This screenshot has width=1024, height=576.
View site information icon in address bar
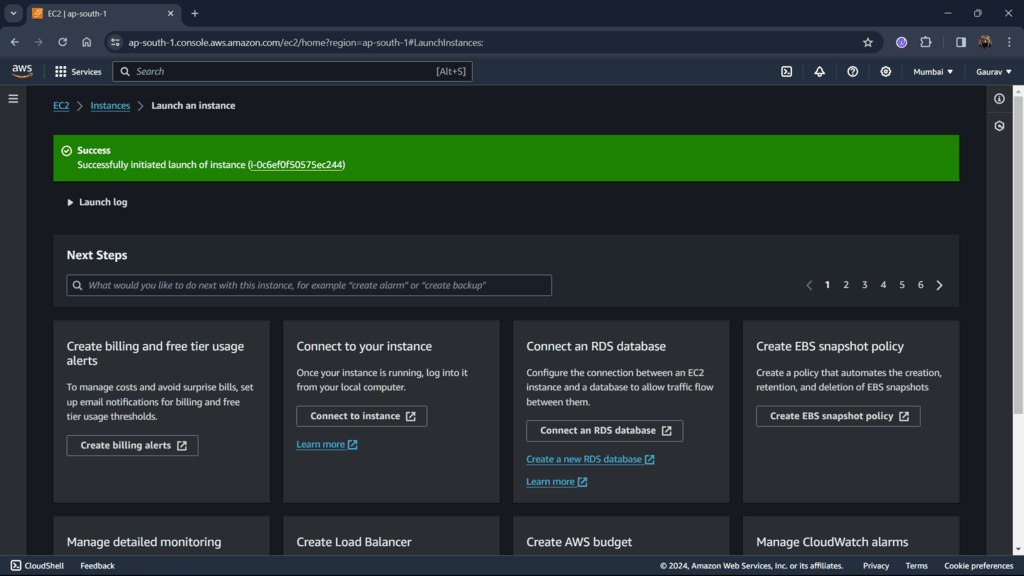(x=115, y=42)
